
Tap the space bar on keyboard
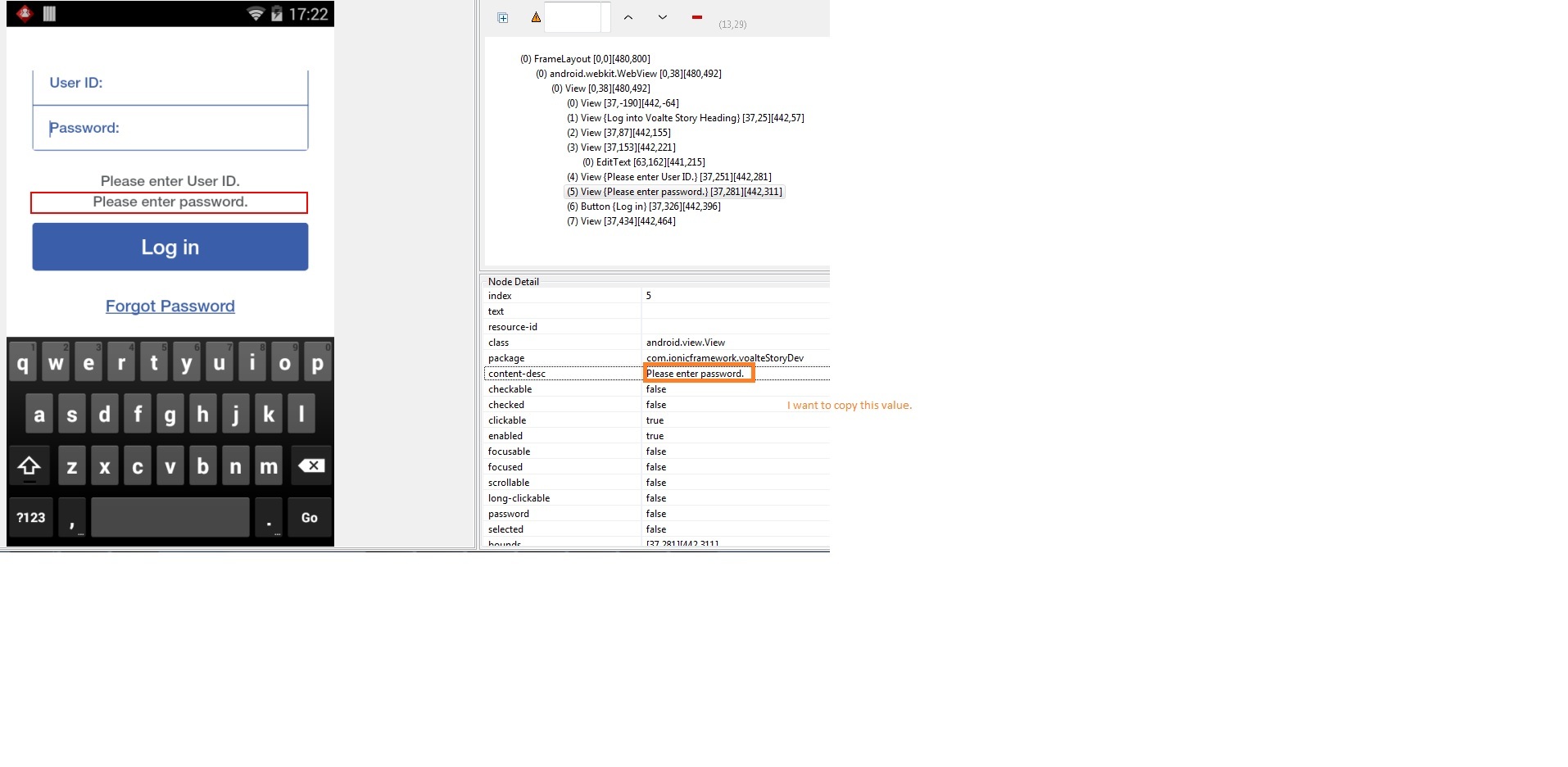[170, 517]
